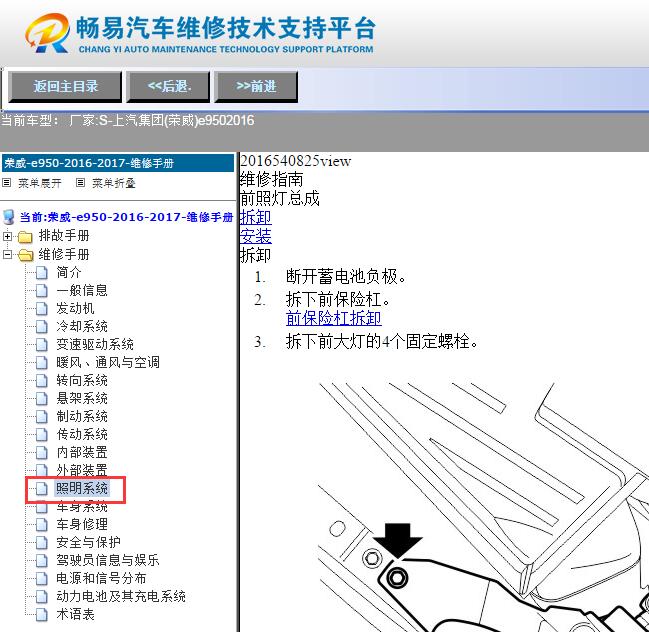Image resolution: width=649 pixels, height=632 pixels.
Task: Select 外部装置 tree item
Action: 82,470
